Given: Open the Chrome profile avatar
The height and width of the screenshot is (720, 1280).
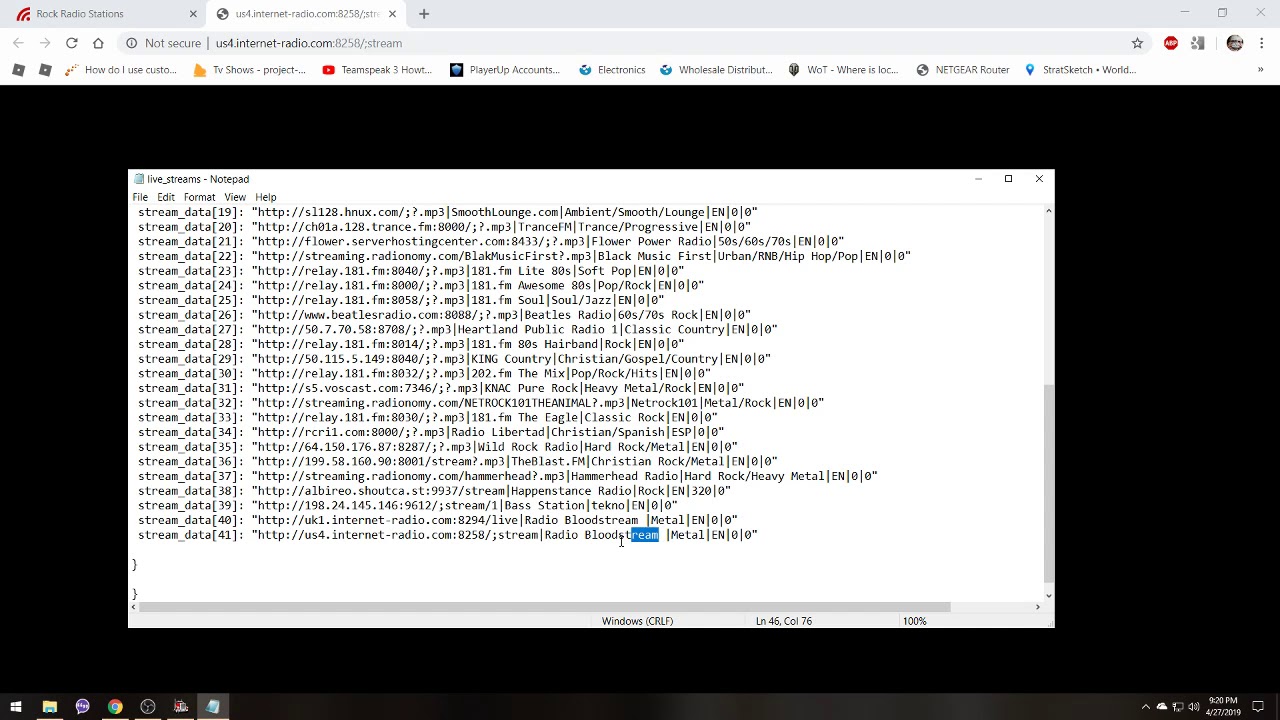Looking at the screenshot, I should coord(1235,43).
